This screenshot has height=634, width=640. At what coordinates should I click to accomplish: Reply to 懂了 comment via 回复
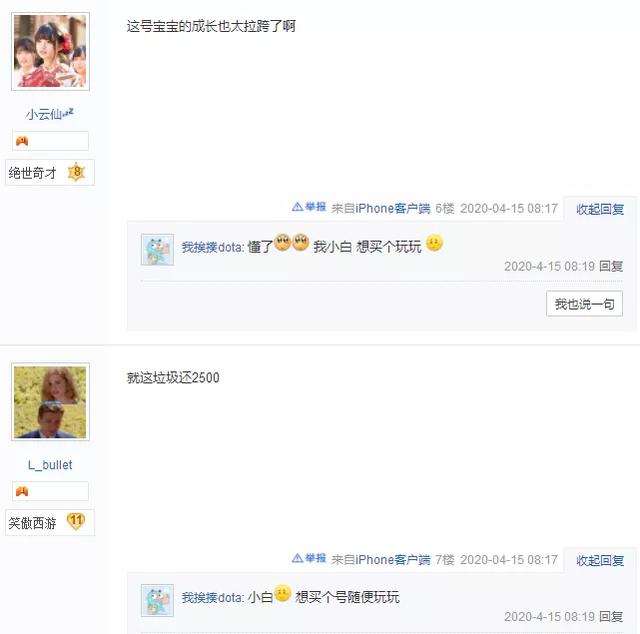(x=611, y=266)
